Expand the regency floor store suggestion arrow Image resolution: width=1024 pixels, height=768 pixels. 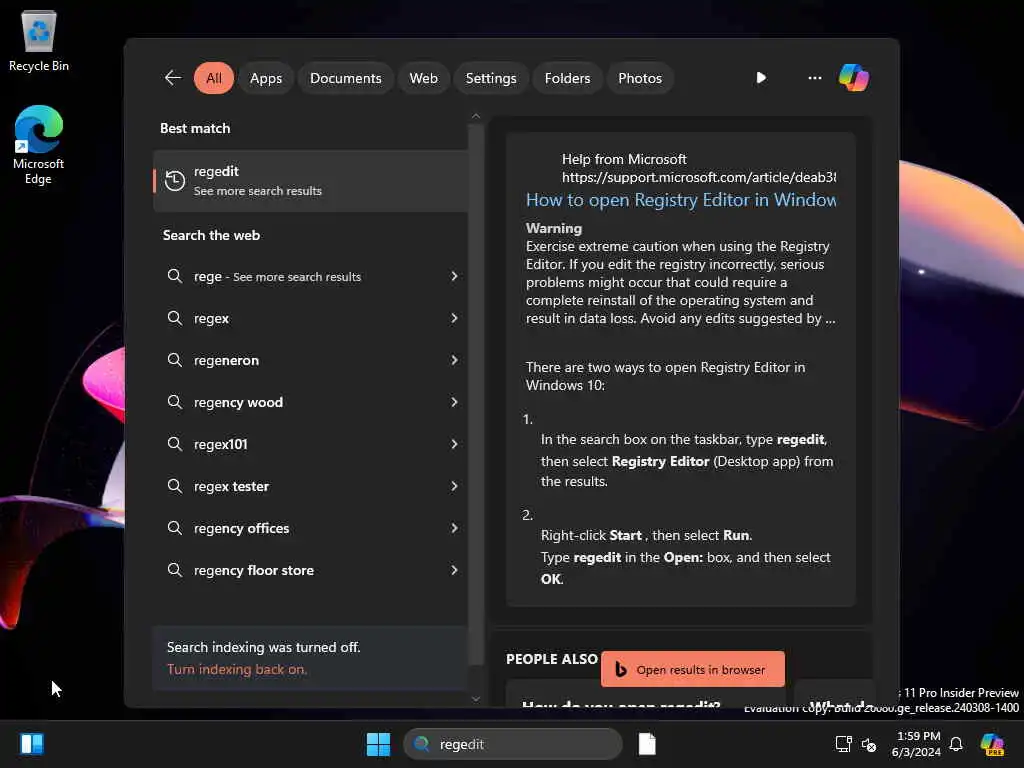454,570
